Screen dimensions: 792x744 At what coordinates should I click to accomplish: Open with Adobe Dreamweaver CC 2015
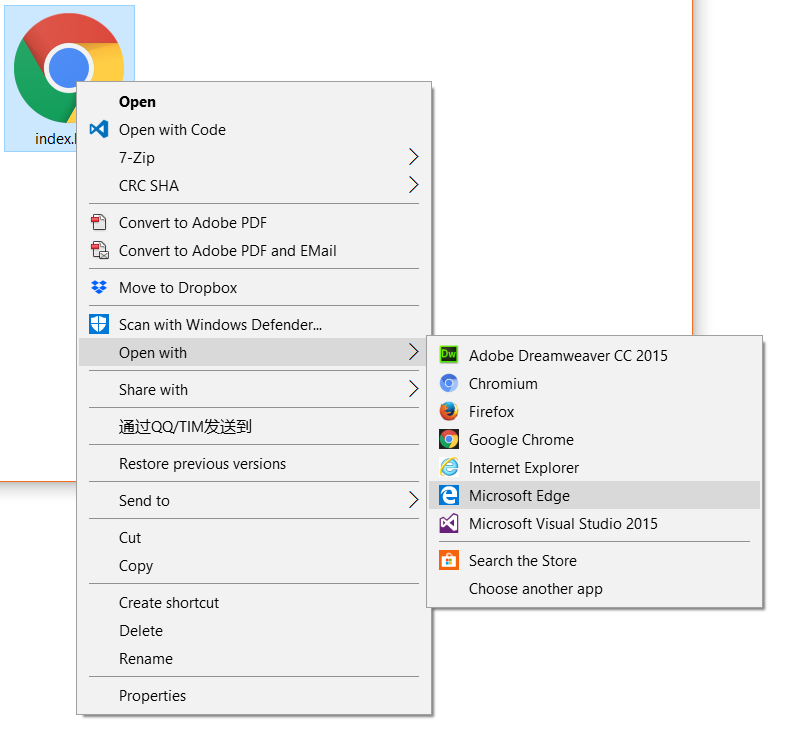pos(595,356)
